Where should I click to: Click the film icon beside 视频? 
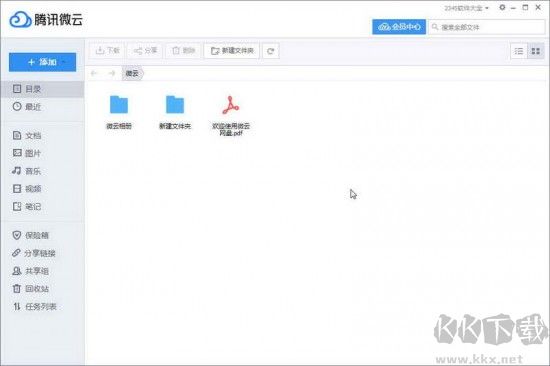17,188
